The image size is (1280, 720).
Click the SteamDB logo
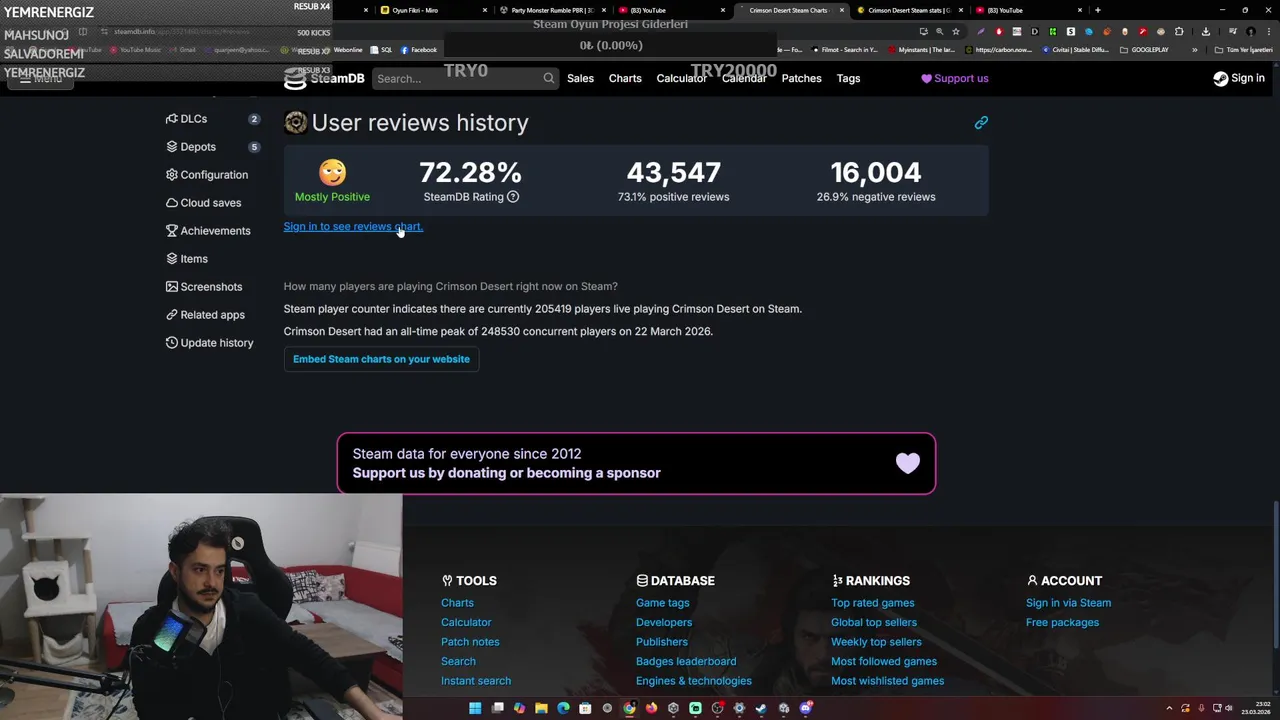(x=324, y=78)
